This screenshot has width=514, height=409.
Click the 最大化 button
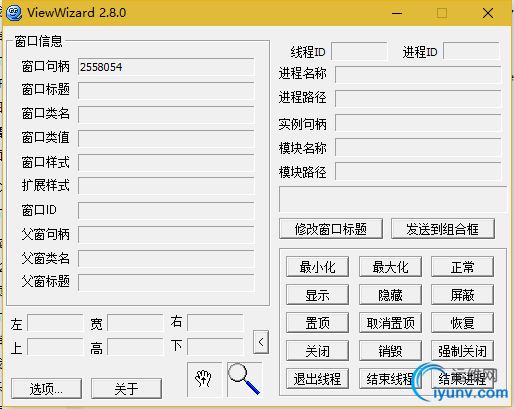click(x=390, y=267)
